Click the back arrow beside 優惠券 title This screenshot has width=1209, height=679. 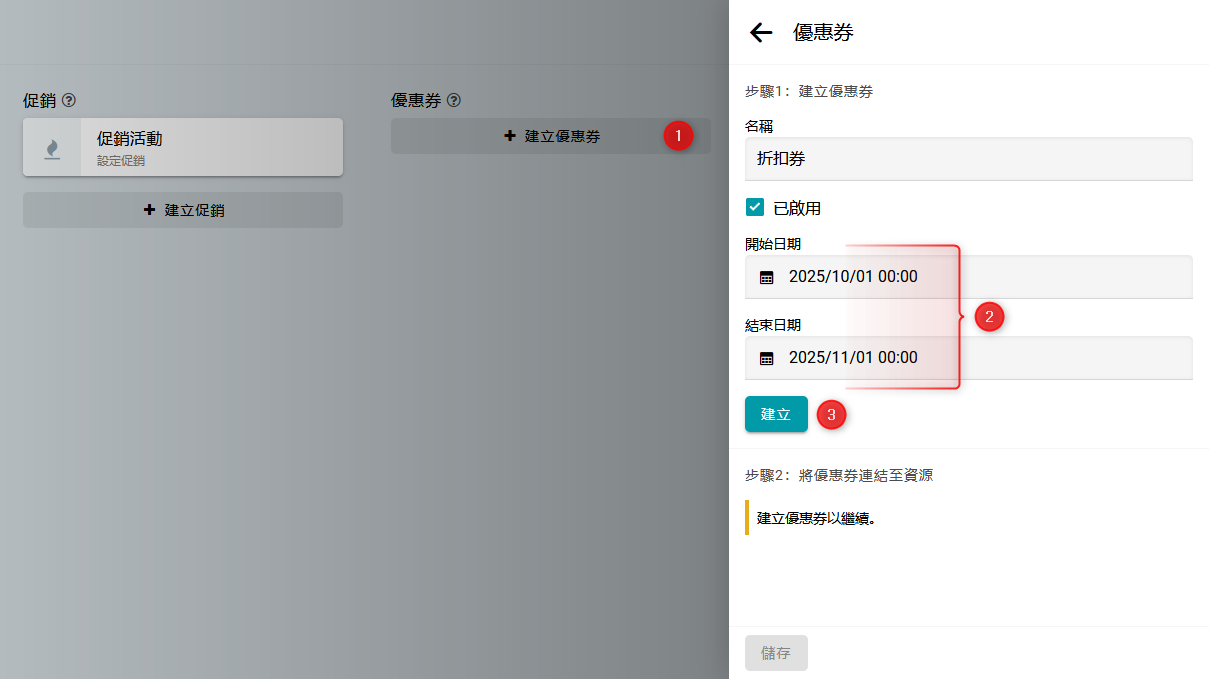point(761,33)
